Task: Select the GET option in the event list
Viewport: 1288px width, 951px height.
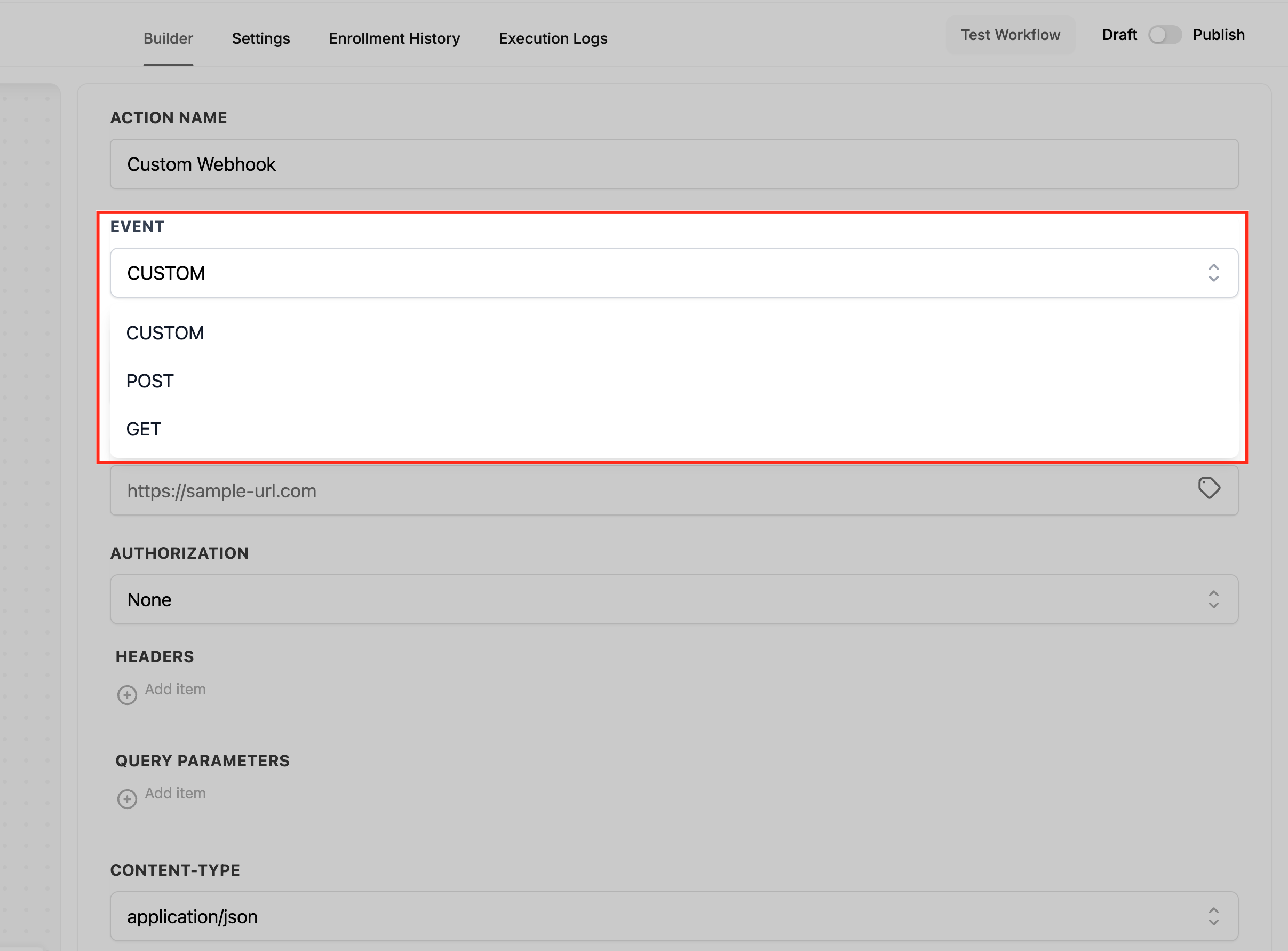Action: tap(144, 429)
